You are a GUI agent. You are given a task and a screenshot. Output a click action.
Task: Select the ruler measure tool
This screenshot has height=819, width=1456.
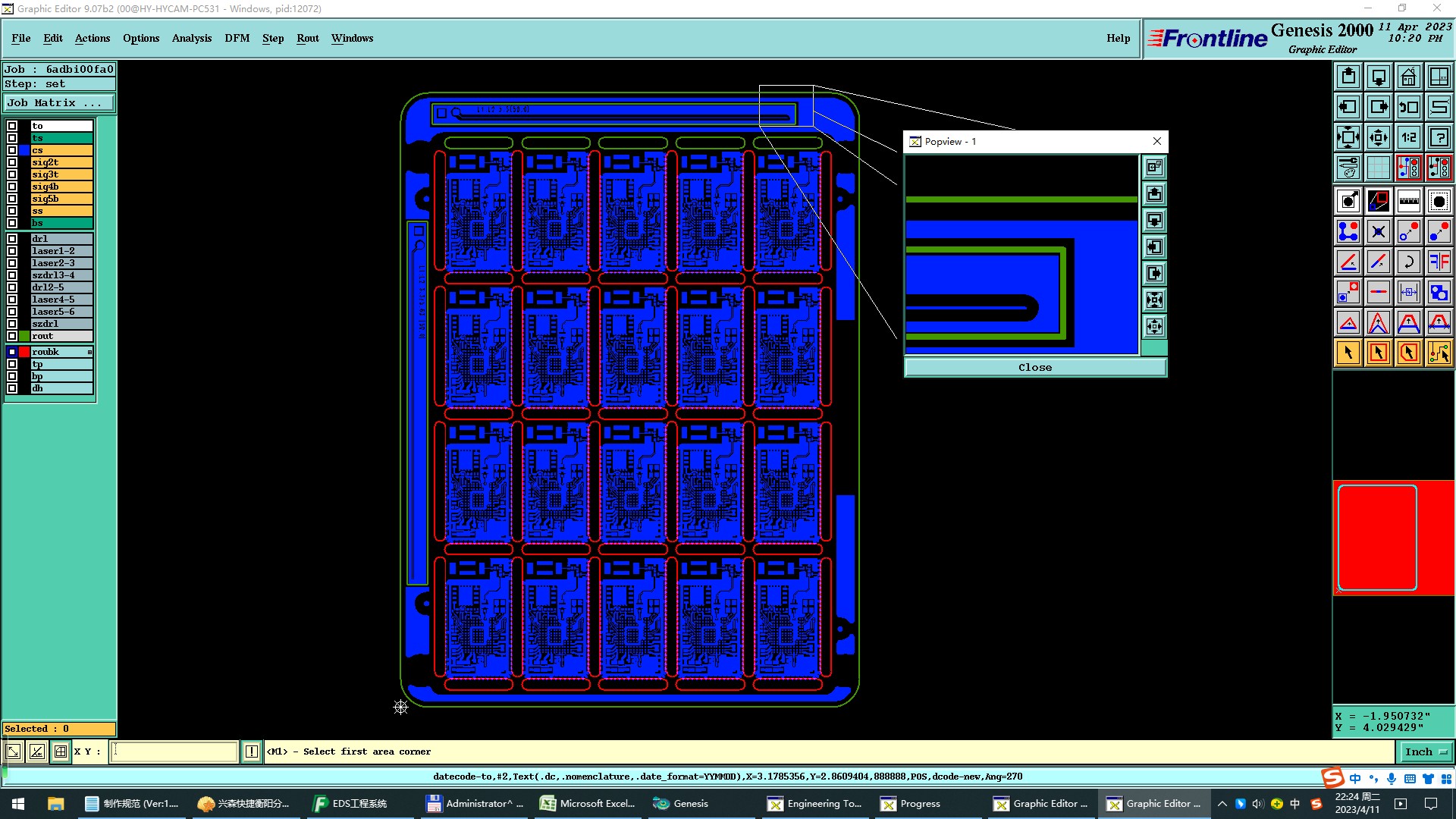tap(1408, 201)
